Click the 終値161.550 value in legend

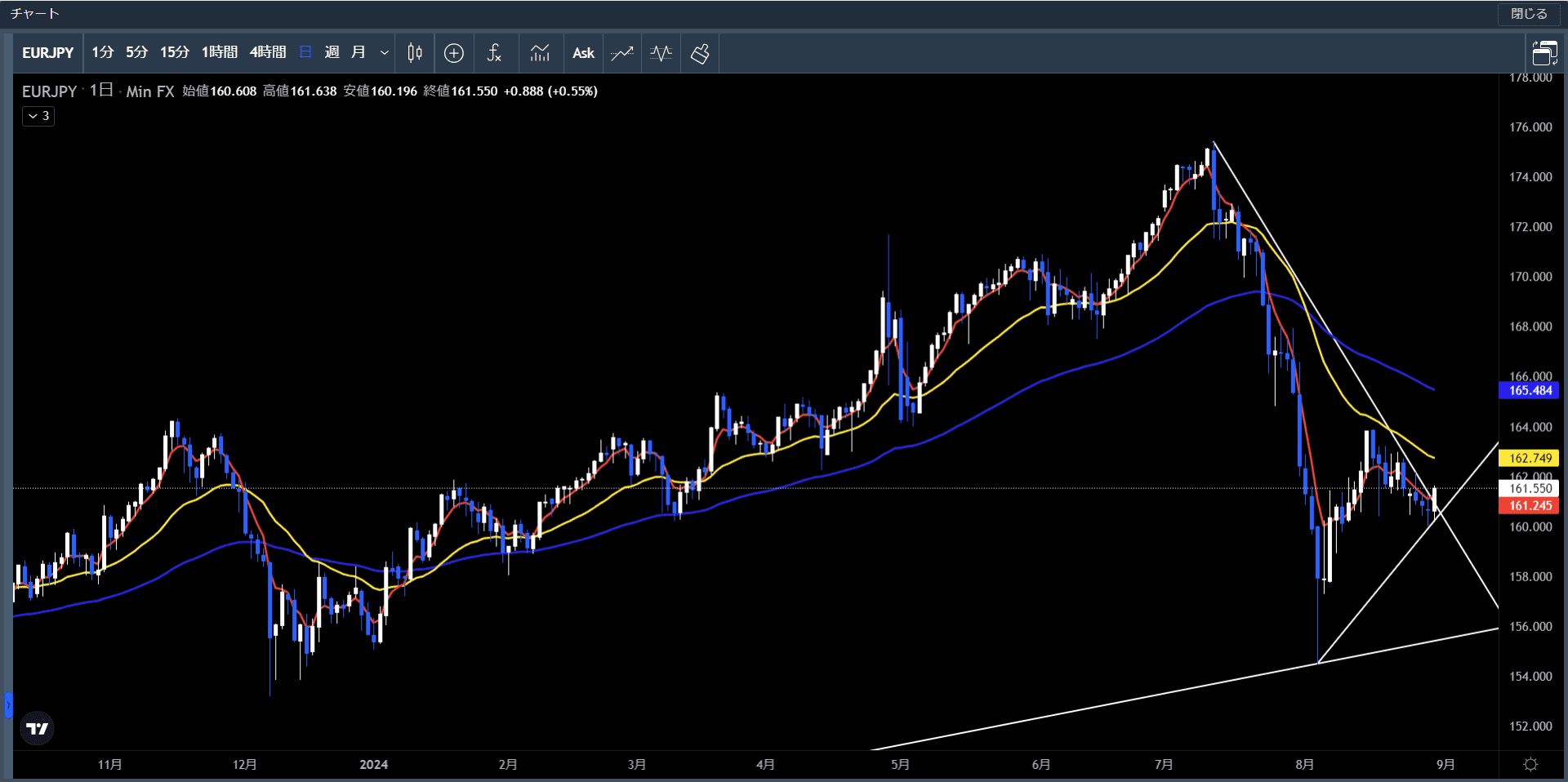461,91
